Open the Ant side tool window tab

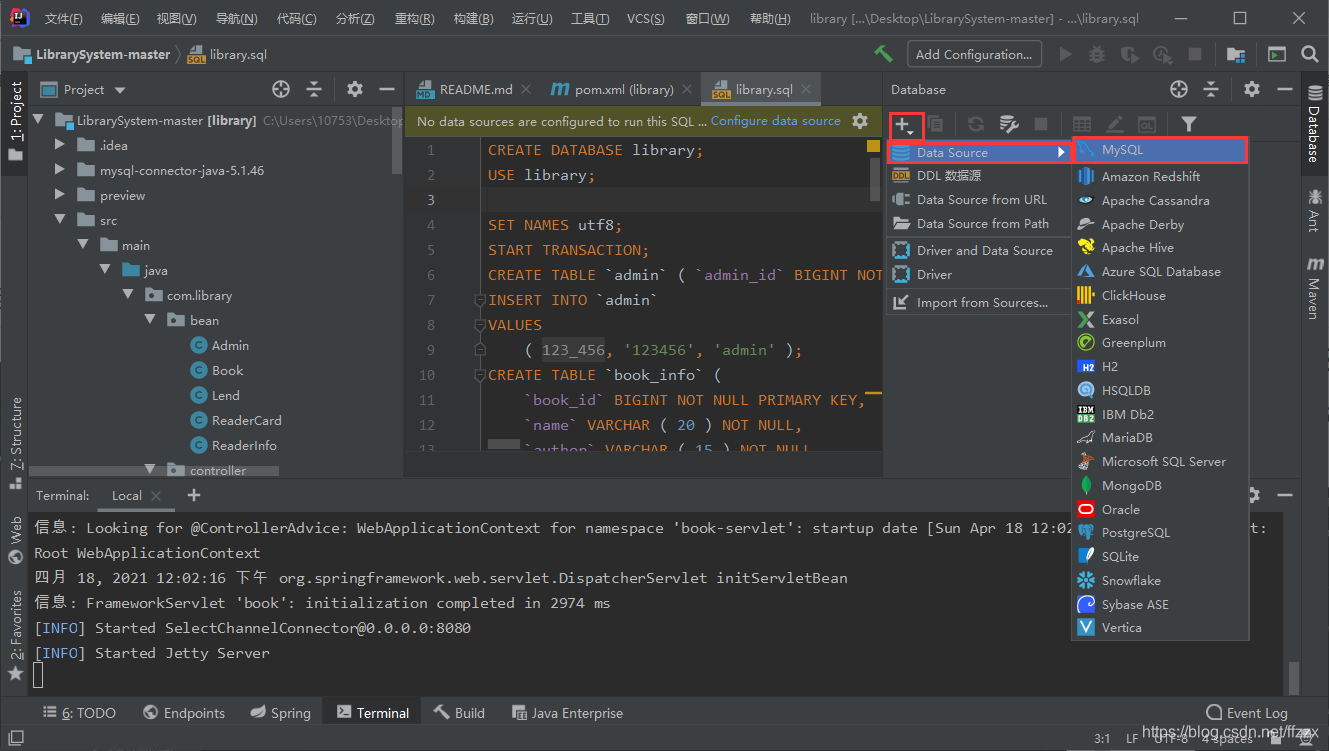(1314, 210)
